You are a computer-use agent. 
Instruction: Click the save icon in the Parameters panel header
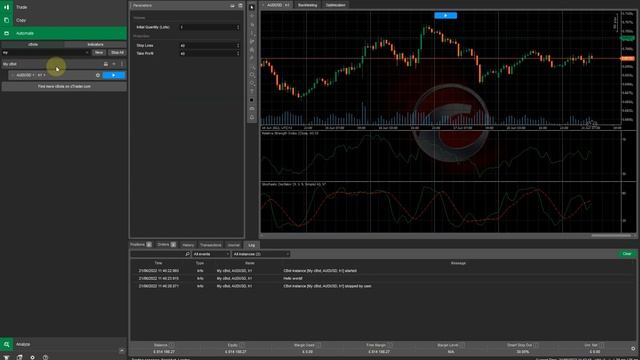pos(232,5)
